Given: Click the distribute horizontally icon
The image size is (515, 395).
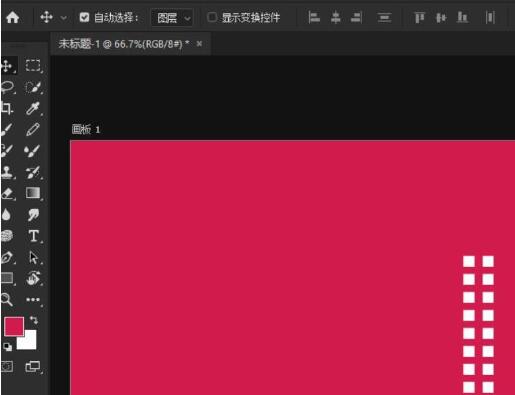Looking at the screenshot, I should pos(490,17).
